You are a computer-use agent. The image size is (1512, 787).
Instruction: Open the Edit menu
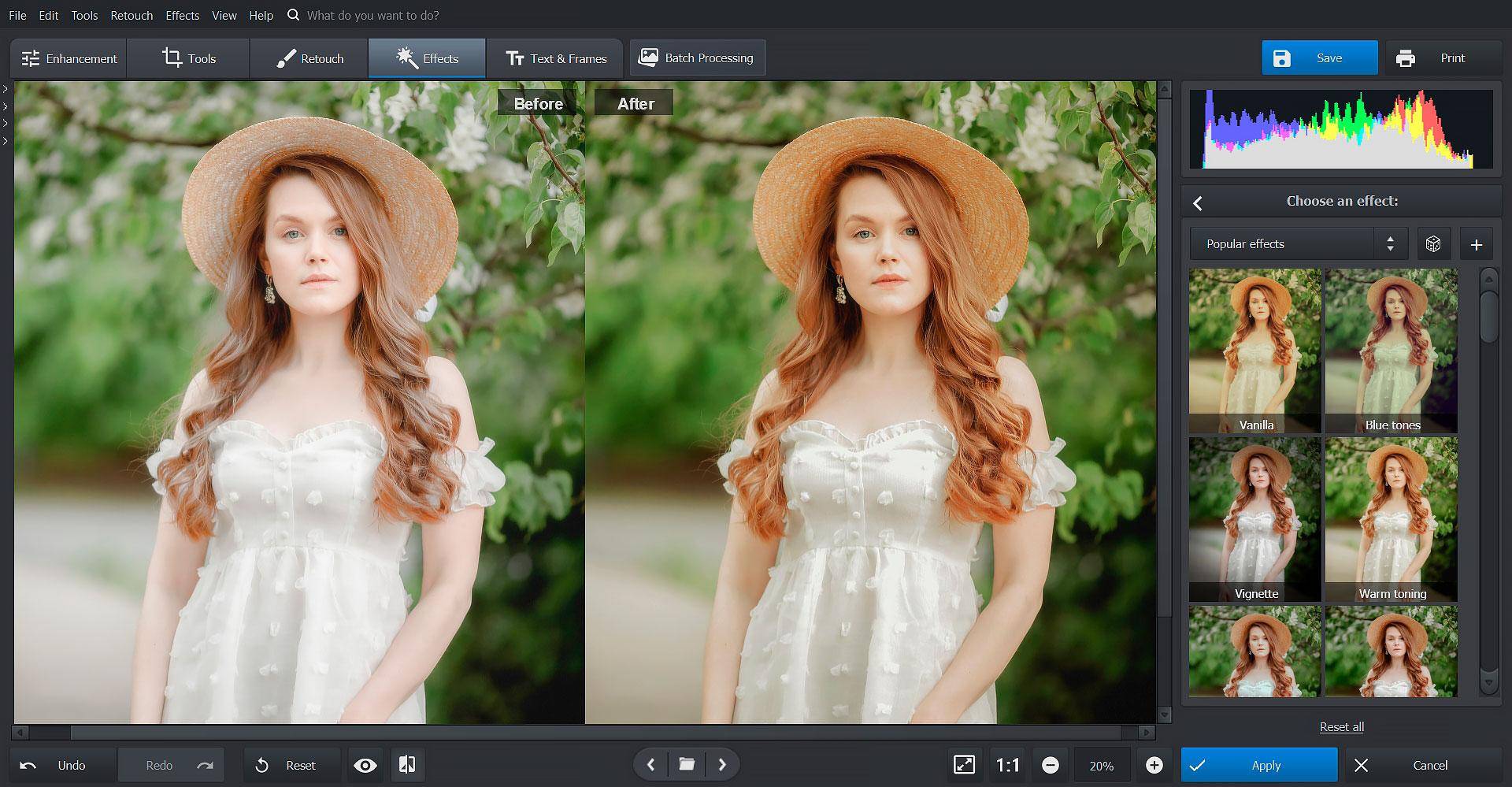(49, 15)
